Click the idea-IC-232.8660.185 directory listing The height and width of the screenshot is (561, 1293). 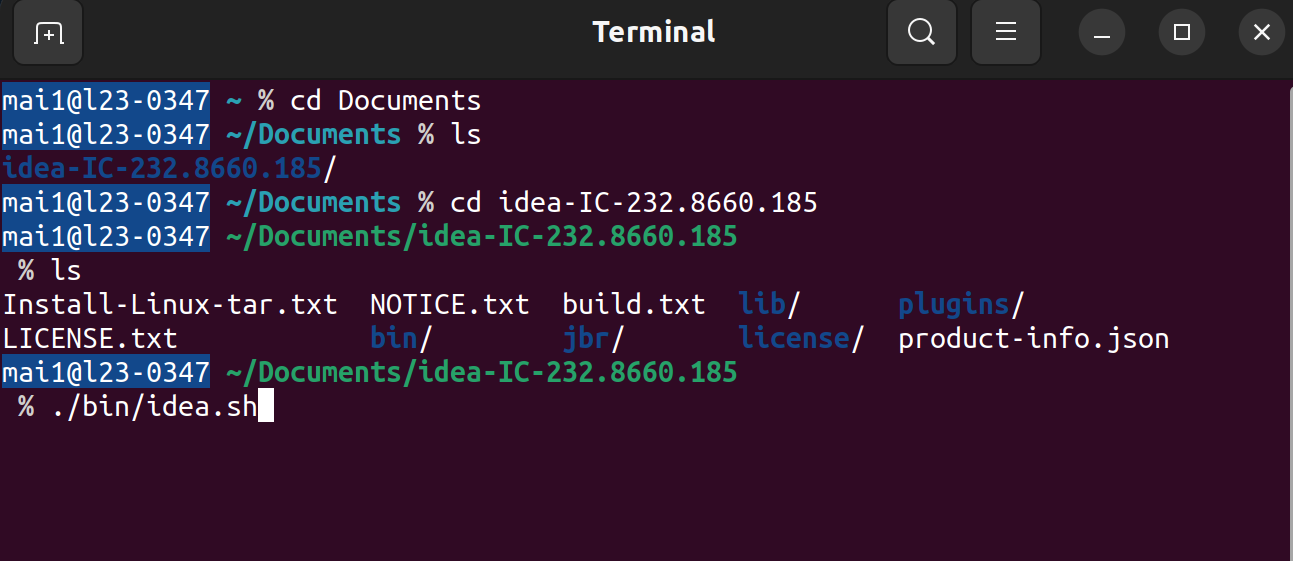tap(162, 168)
